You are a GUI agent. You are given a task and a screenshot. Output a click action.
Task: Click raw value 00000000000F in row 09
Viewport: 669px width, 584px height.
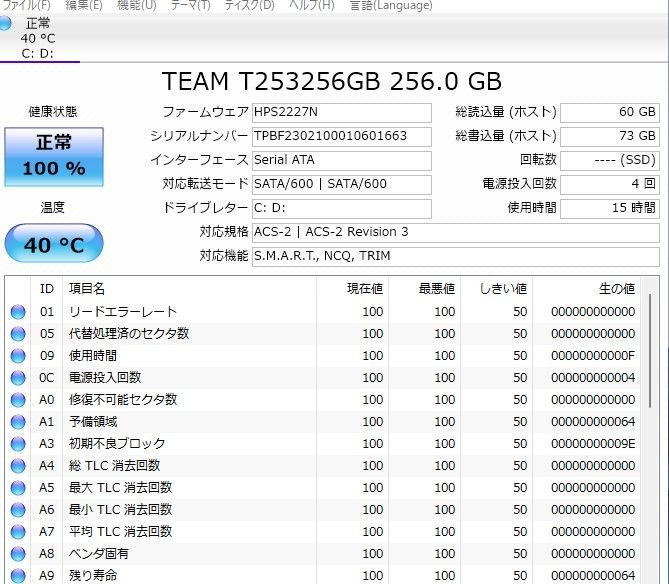pyautogui.click(x=593, y=356)
